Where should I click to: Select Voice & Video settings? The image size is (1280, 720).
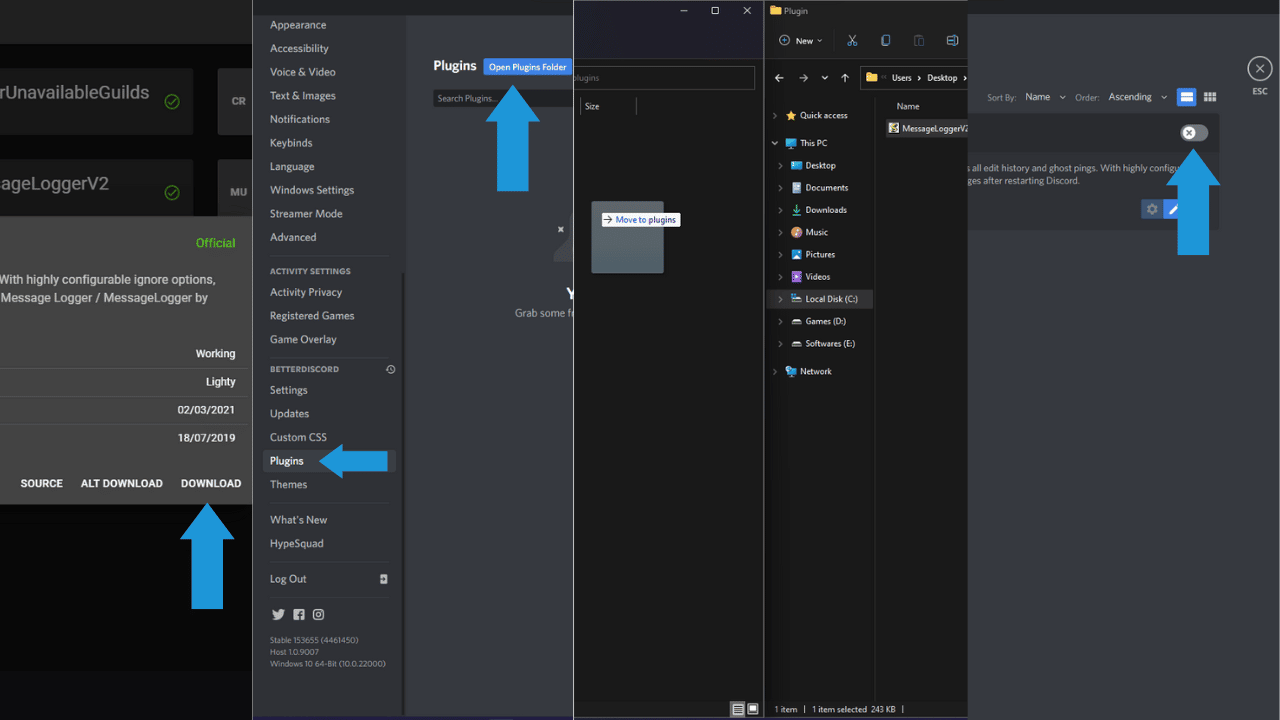(x=303, y=72)
